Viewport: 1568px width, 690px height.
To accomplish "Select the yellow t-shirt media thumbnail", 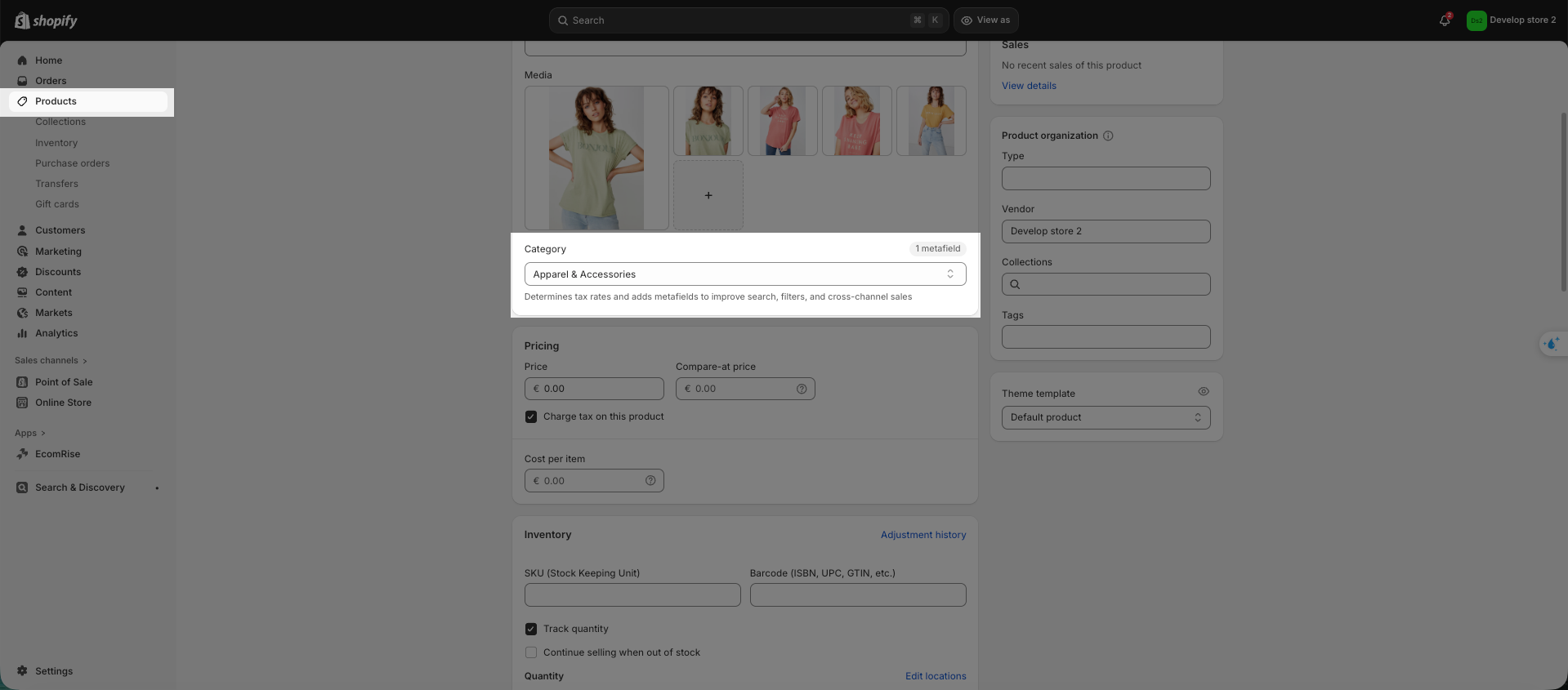I will click(x=931, y=121).
